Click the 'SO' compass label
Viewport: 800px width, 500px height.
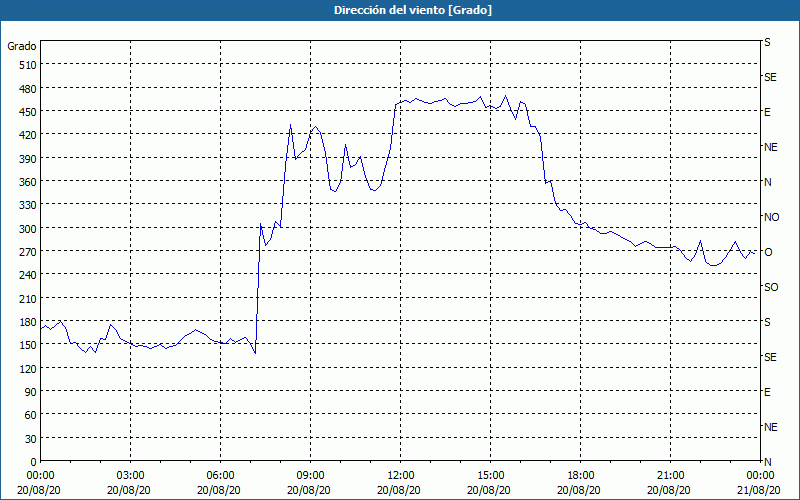771,287
